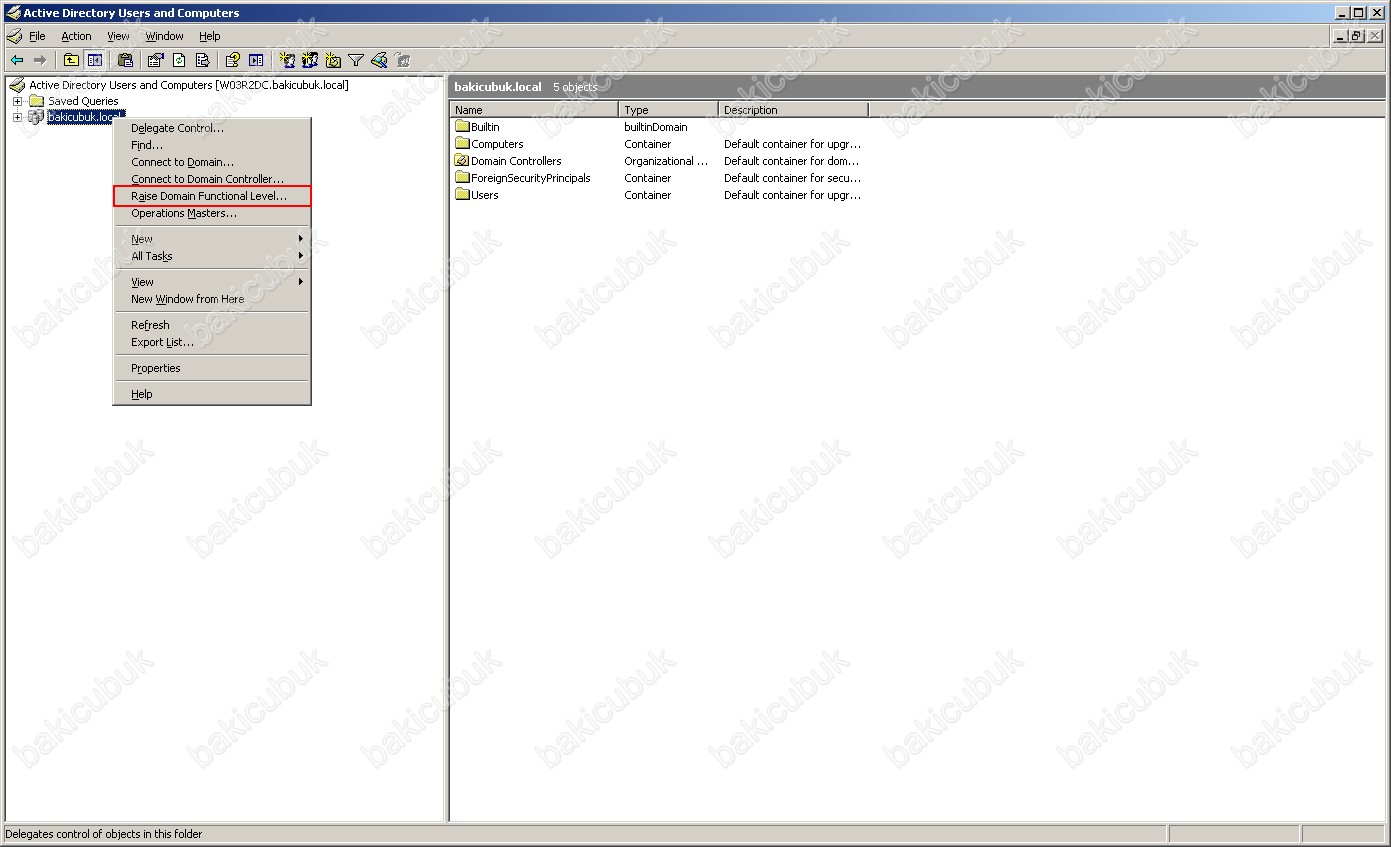1391x847 pixels.
Task: Click the Export List toolbar icon
Action: click(202, 60)
